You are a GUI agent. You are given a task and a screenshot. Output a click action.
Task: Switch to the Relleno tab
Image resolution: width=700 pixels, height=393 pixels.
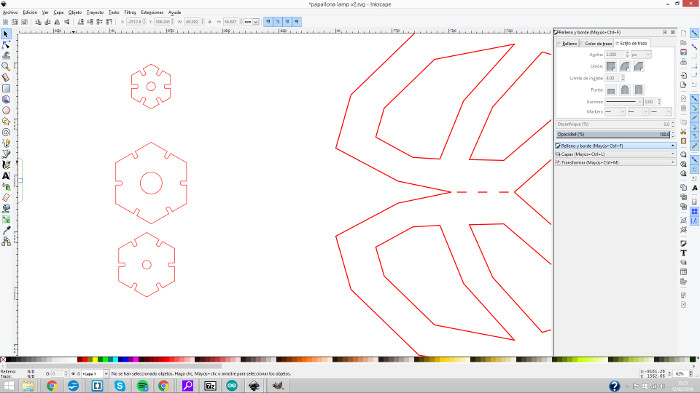point(567,43)
